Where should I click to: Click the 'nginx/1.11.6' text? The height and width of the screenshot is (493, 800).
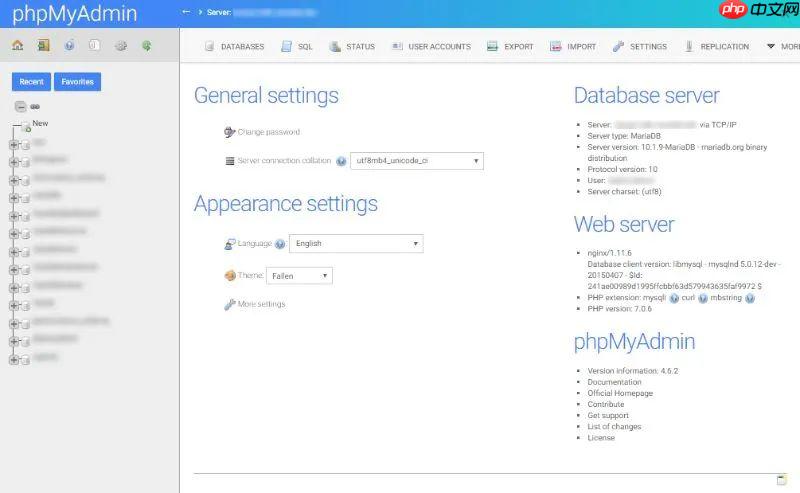609,253
